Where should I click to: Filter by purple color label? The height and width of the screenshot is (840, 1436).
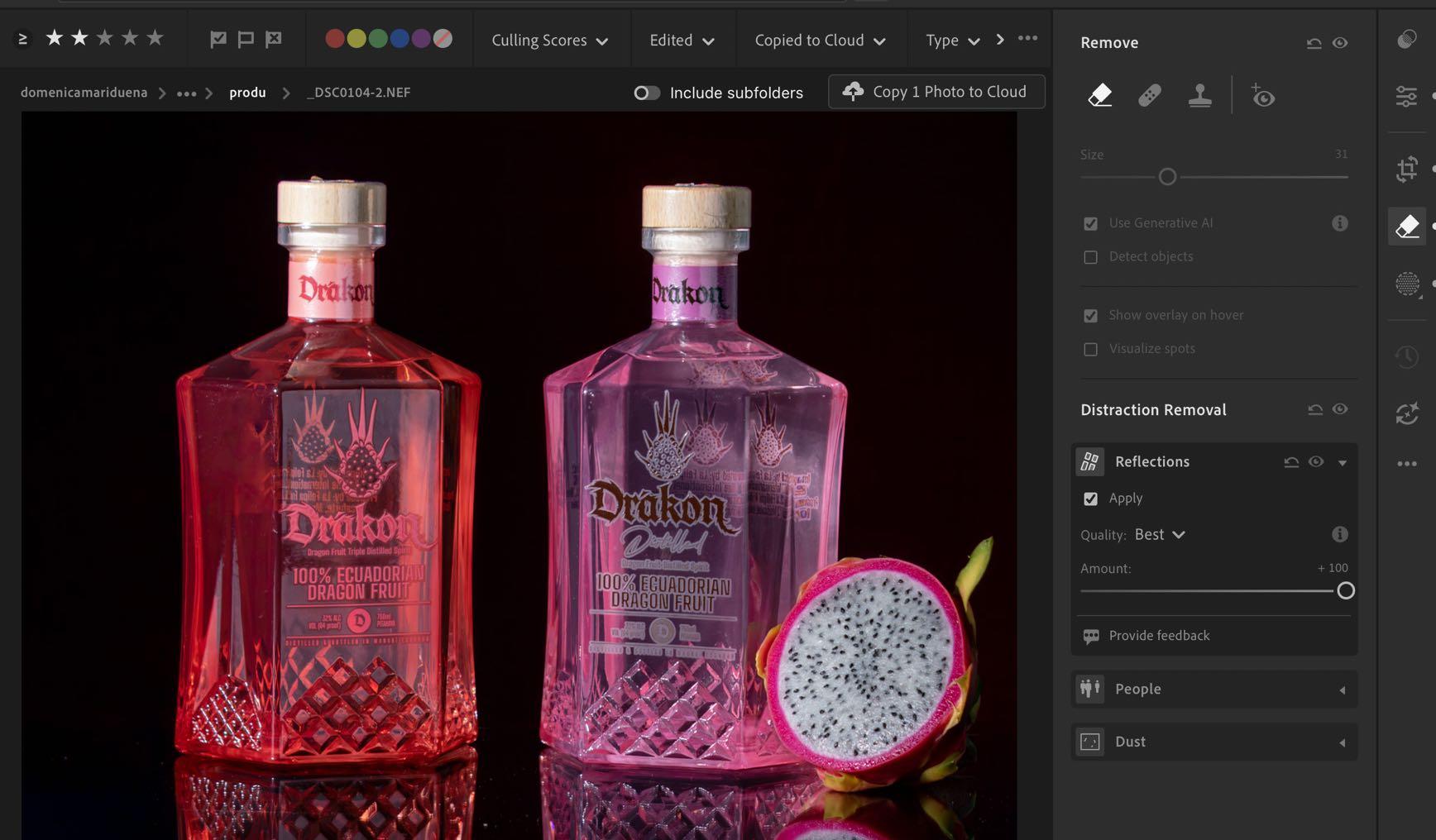click(421, 39)
